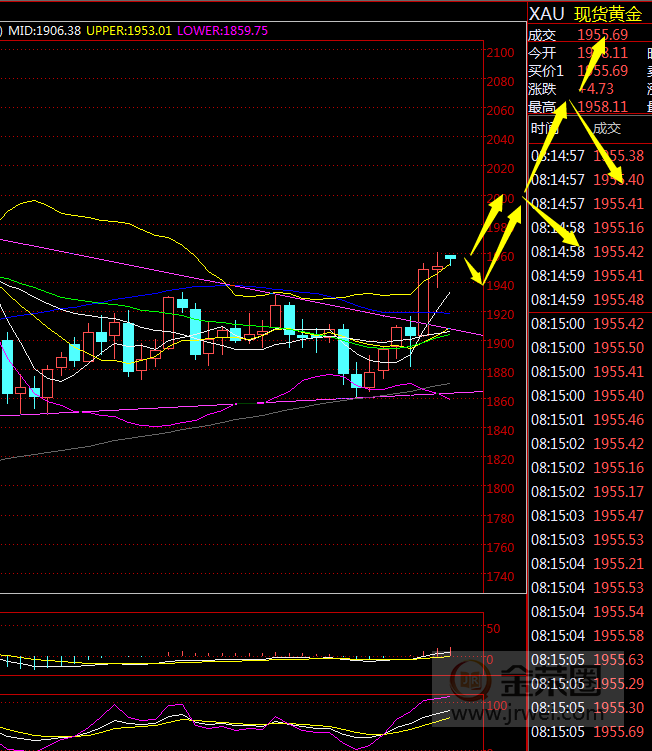Select the MID:1906.38 indicator label
Viewport: 652px width, 751px height.
point(44,31)
